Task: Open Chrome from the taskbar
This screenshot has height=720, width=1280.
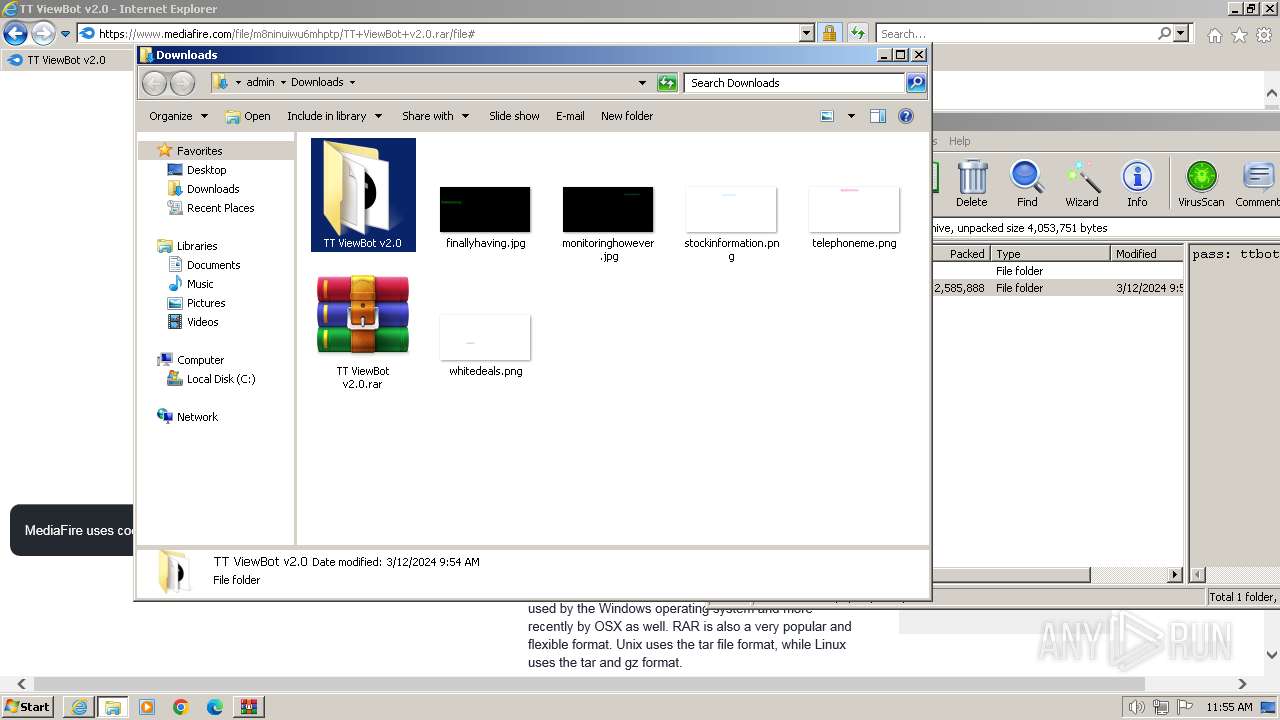Action: click(x=181, y=707)
